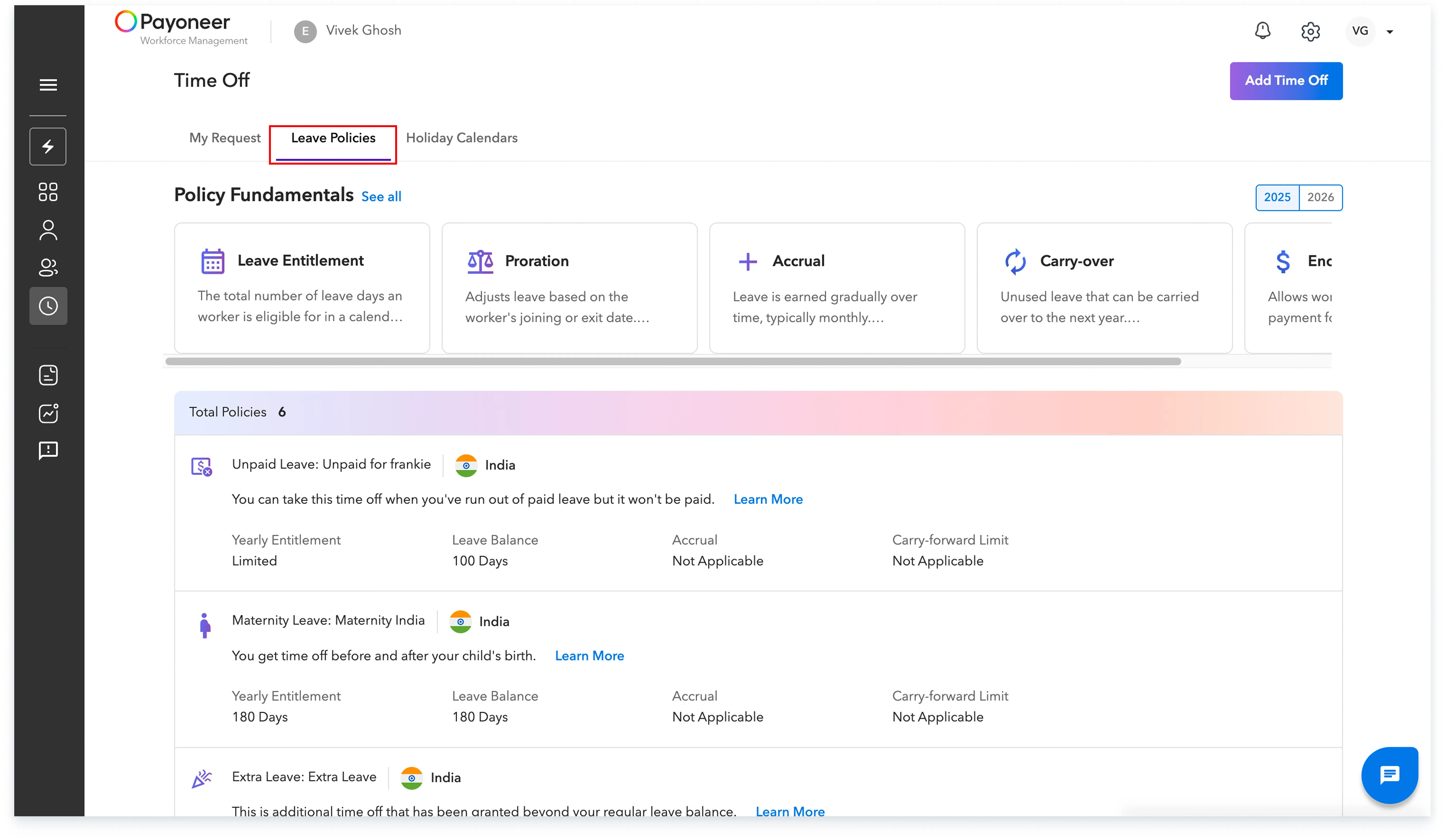Open the dashboard grid icon in sidebar
1445x840 pixels.
[x=48, y=192]
